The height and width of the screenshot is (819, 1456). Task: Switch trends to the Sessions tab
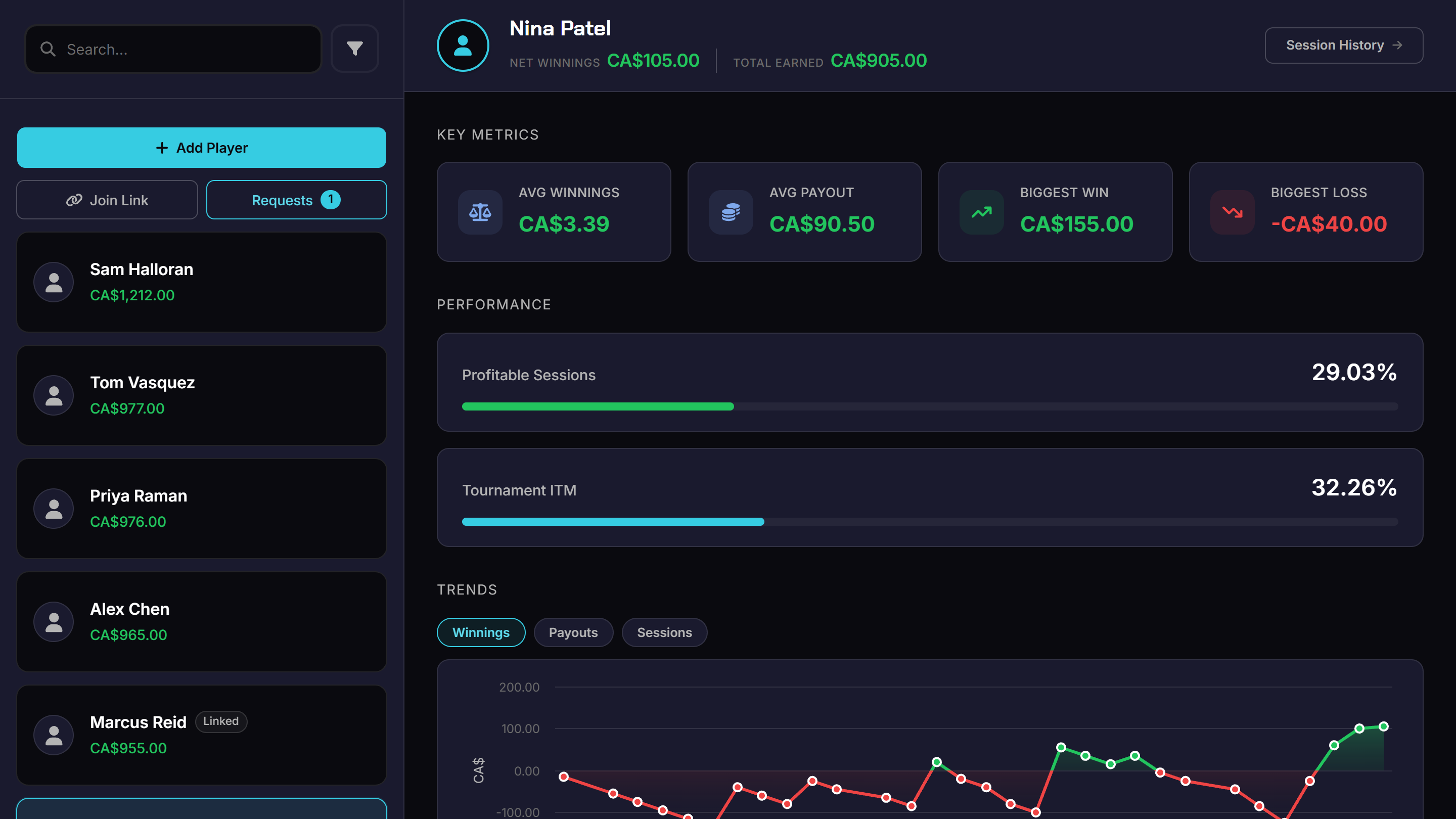(664, 632)
